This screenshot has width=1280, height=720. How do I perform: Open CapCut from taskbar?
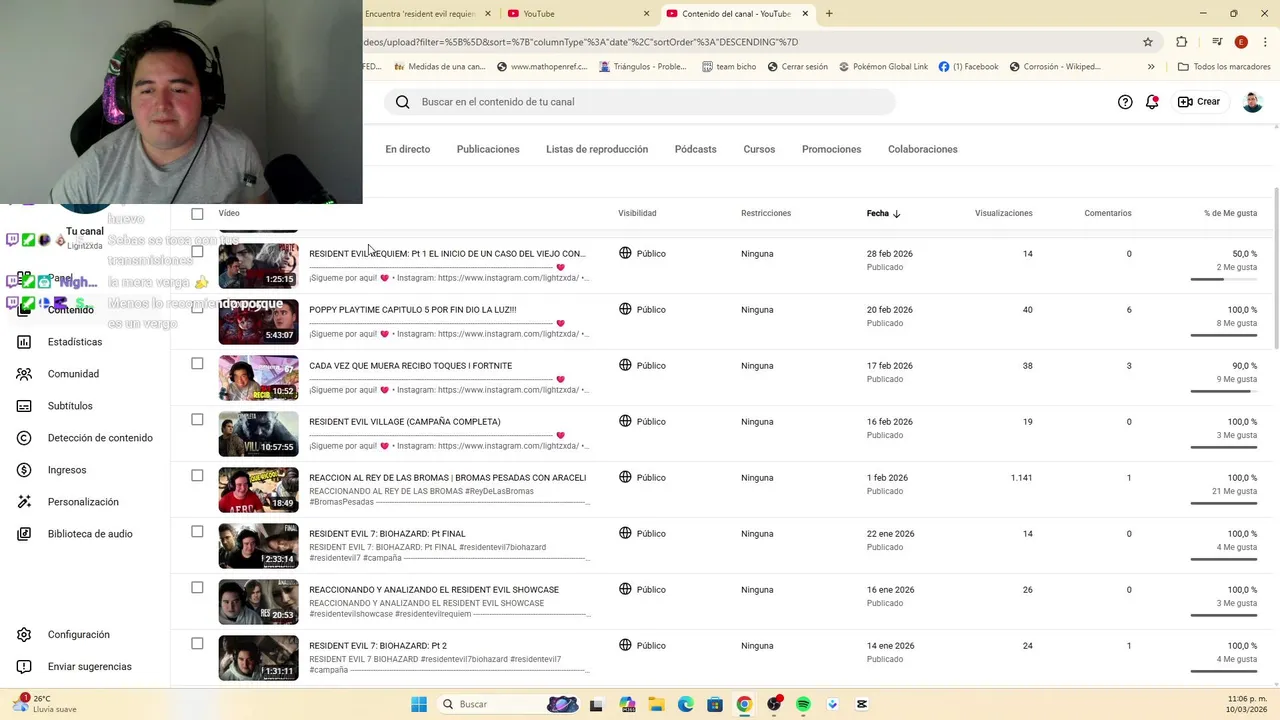862,704
